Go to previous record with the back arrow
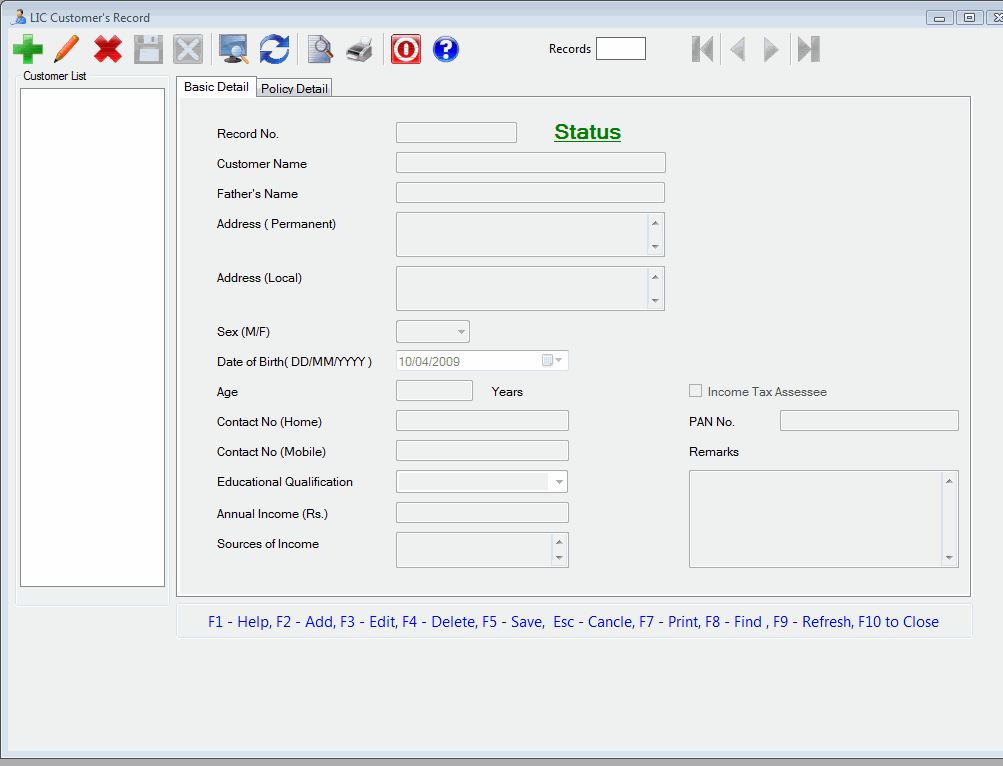Viewport: 1003px width, 766px height. pos(737,48)
